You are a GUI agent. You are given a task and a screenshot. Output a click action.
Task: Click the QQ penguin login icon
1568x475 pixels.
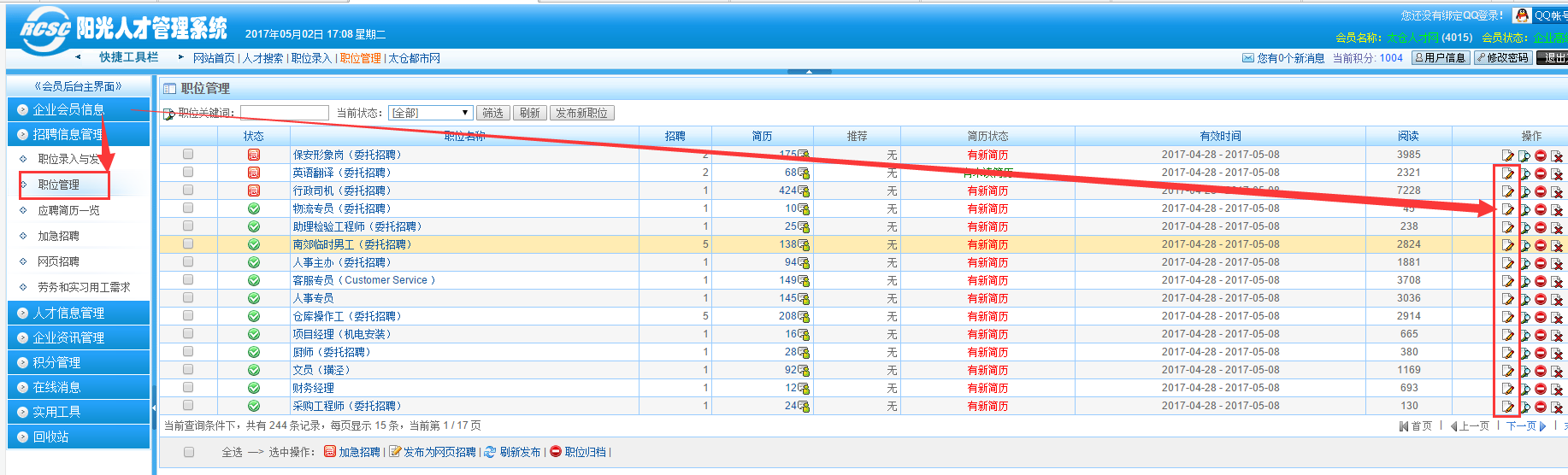1522,15
